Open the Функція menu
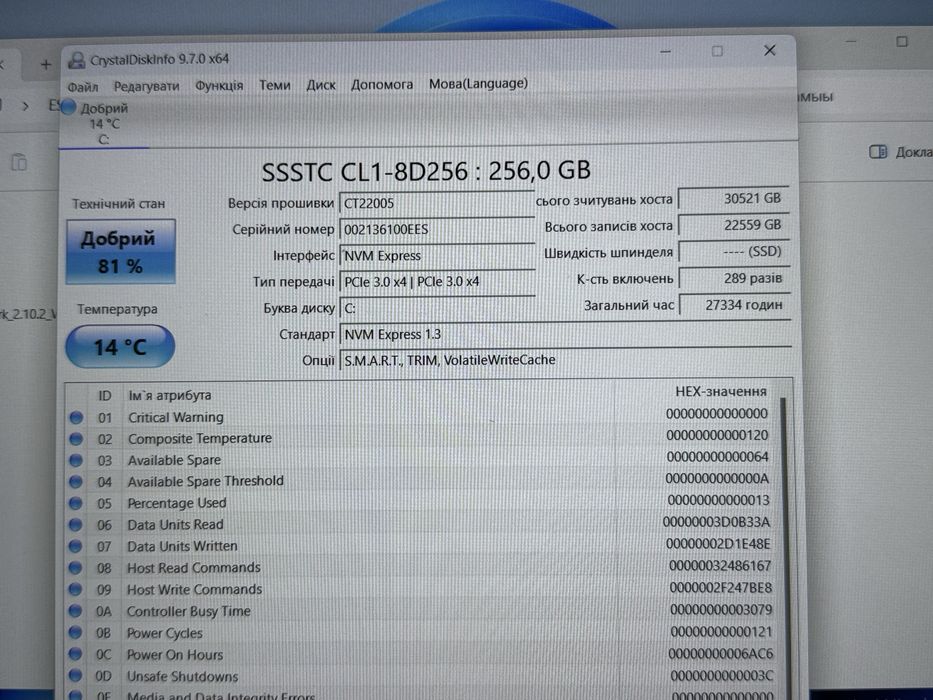 (x=219, y=86)
